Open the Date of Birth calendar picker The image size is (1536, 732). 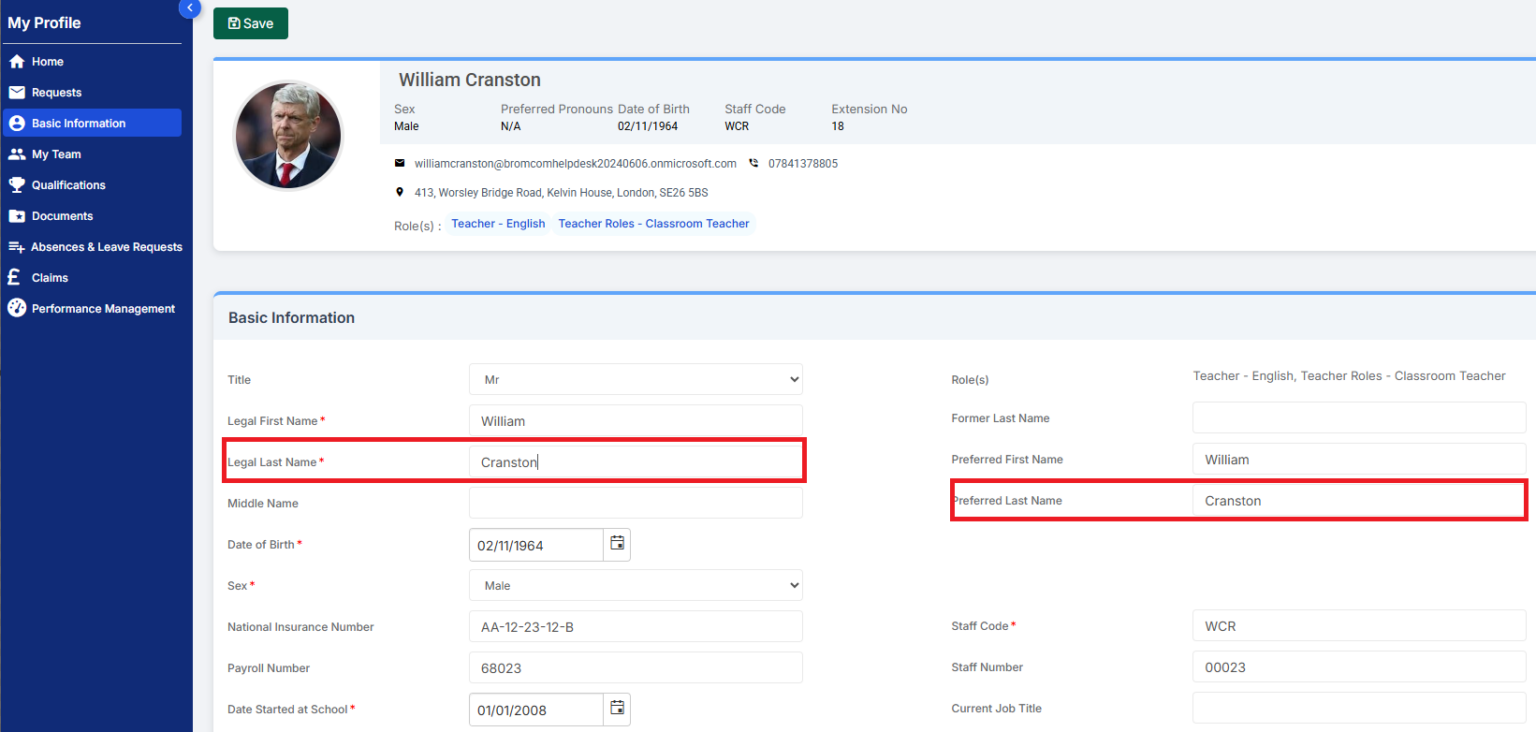(x=617, y=544)
